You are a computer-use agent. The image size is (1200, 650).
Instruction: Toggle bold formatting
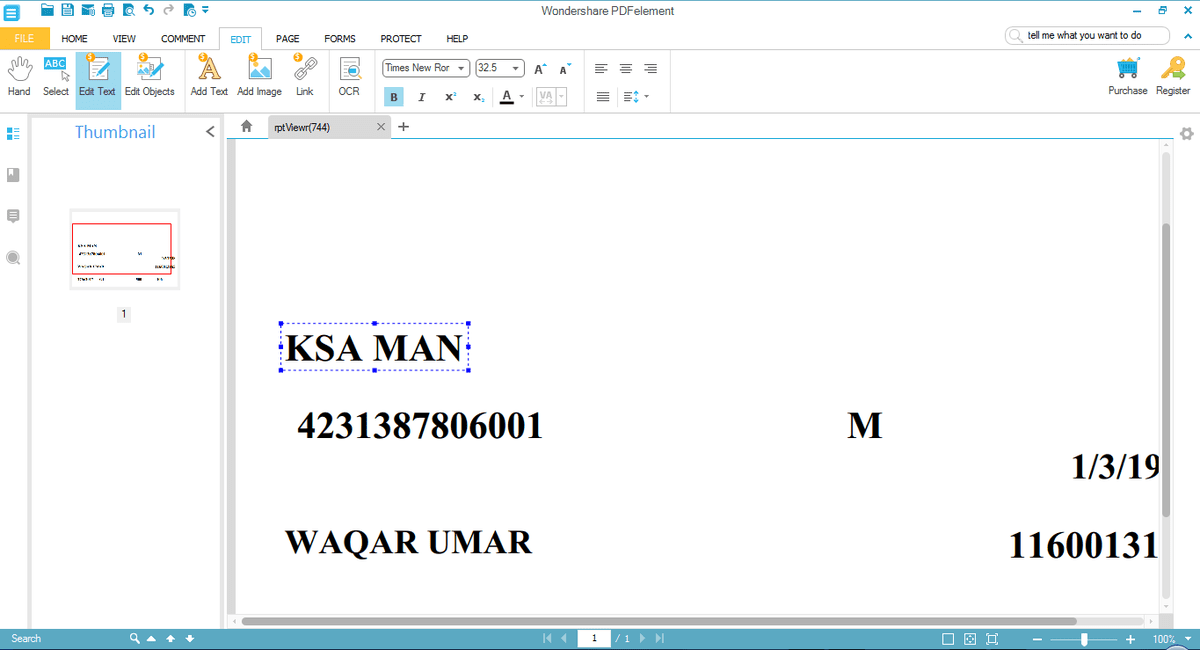click(394, 97)
